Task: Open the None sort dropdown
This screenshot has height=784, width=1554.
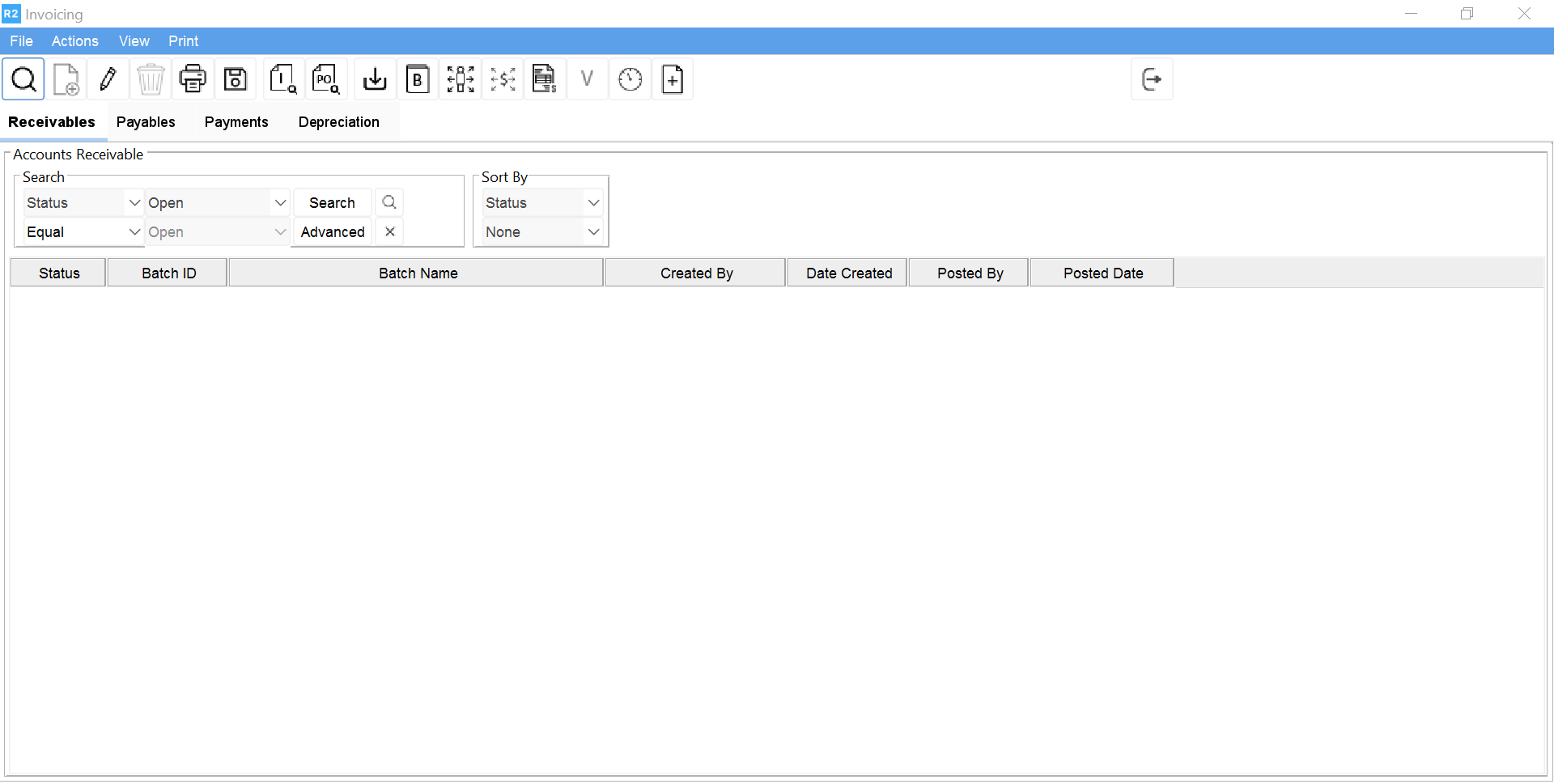Action: 593,232
